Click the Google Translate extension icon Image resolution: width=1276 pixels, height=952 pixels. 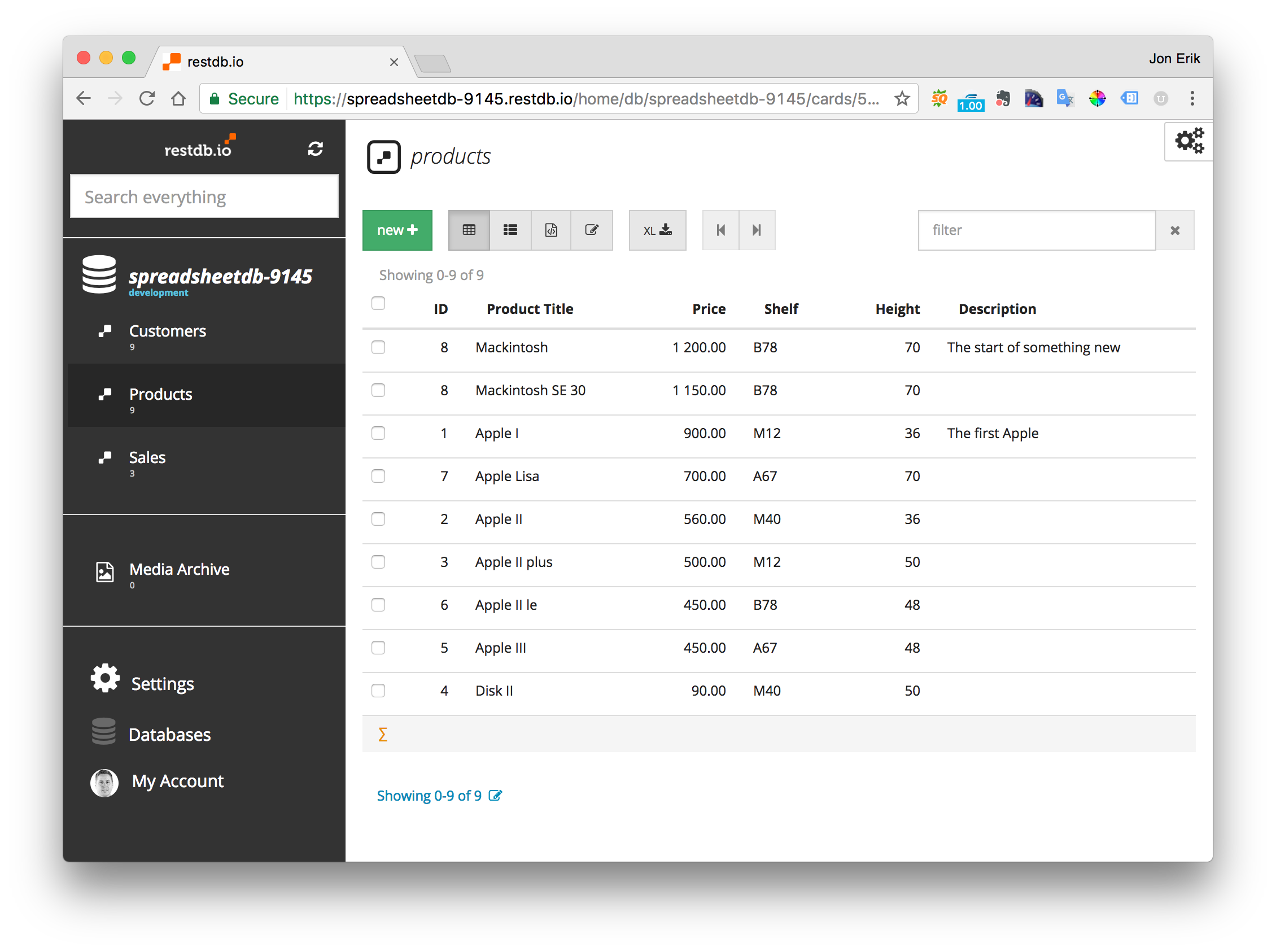coord(1065,99)
